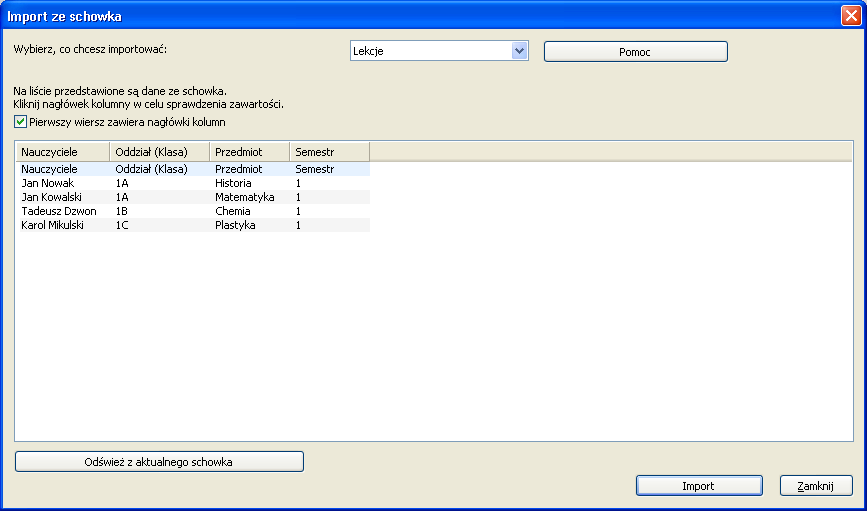Click the Nauczyciele column header
The image size is (867, 511).
[x=62, y=151]
